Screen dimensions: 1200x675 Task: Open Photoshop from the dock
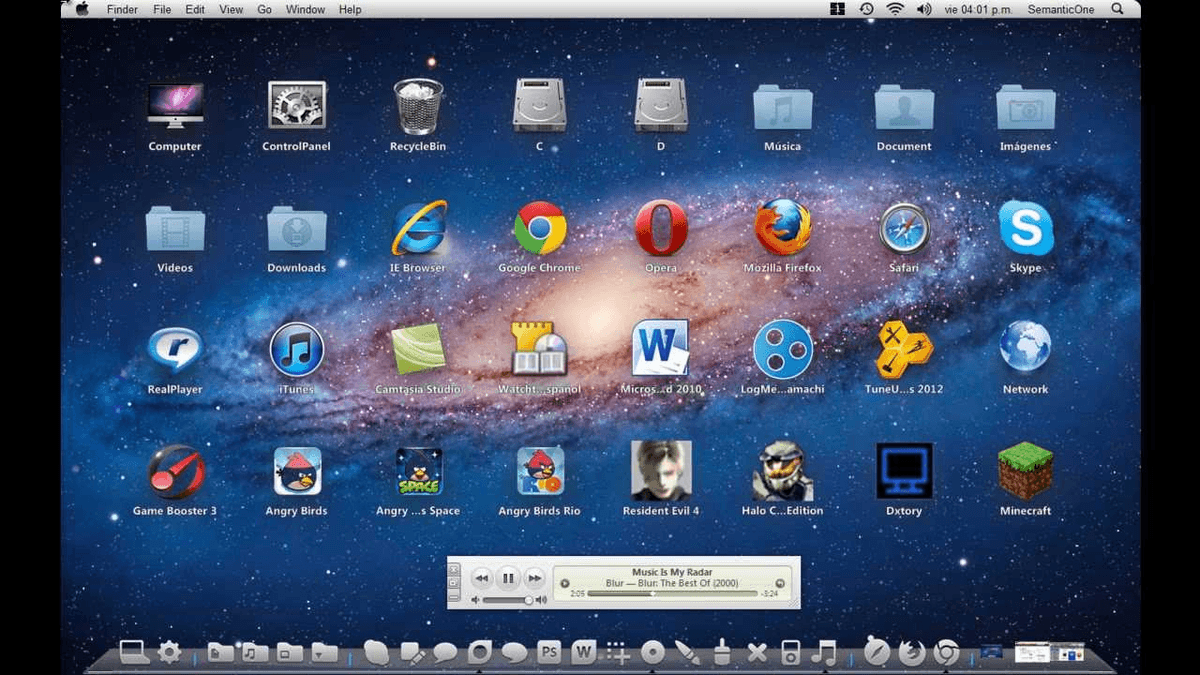[548, 652]
